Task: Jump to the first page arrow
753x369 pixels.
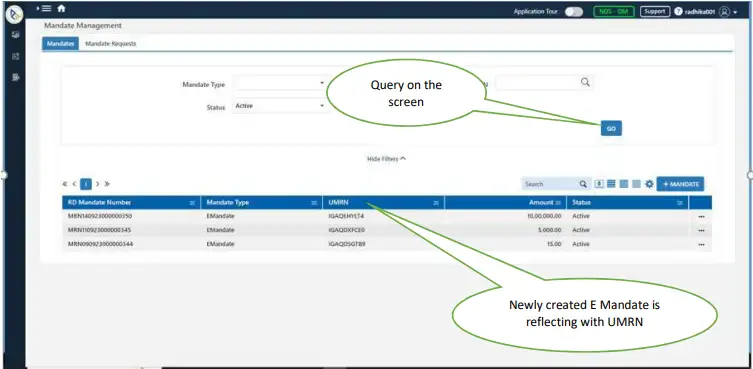Action: (65, 184)
